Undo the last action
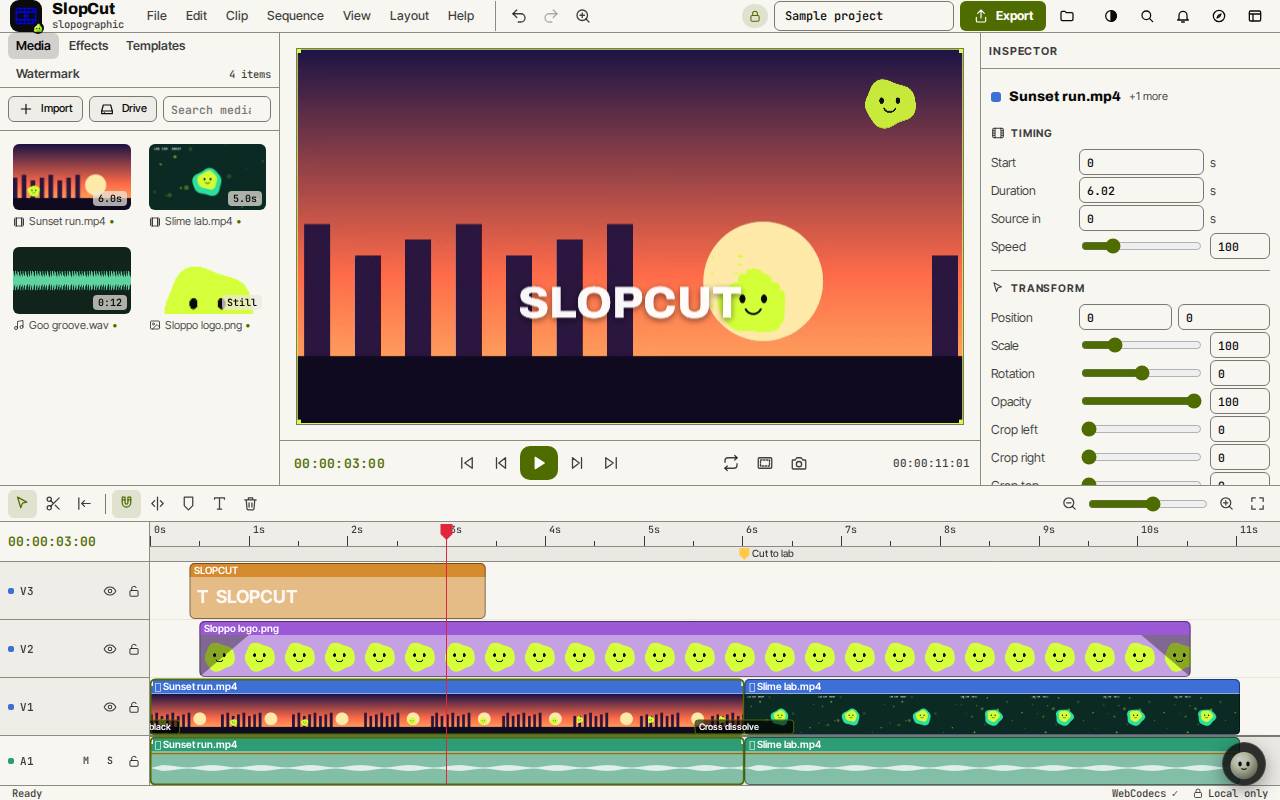Viewport: 1280px width, 800px height. 518,16
